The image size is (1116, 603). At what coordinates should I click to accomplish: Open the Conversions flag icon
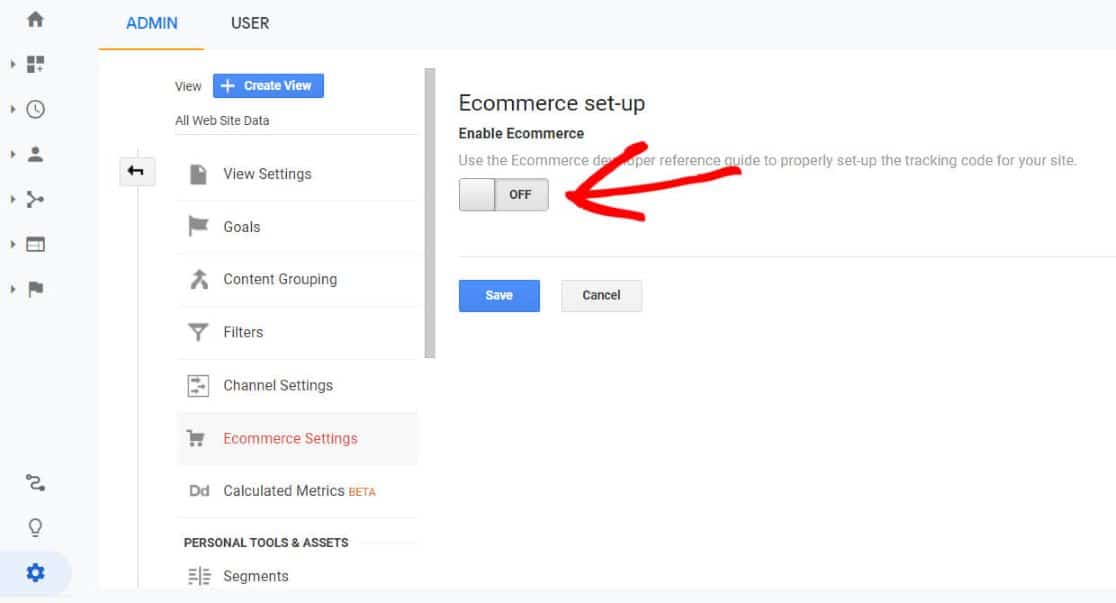tap(35, 289)
